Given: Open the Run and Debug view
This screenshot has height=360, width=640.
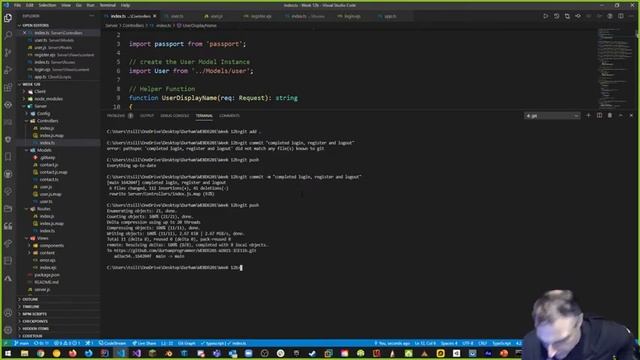Looking at the screenshot, I should [8, 70].
